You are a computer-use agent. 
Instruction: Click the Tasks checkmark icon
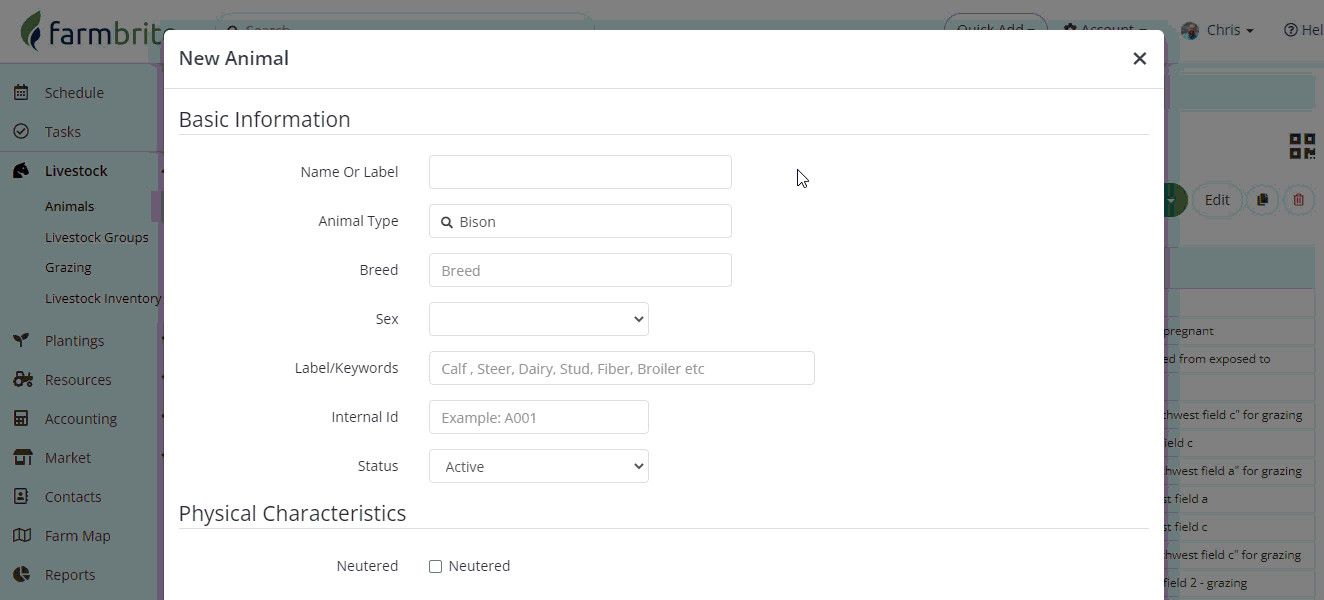tap(21, 131)
